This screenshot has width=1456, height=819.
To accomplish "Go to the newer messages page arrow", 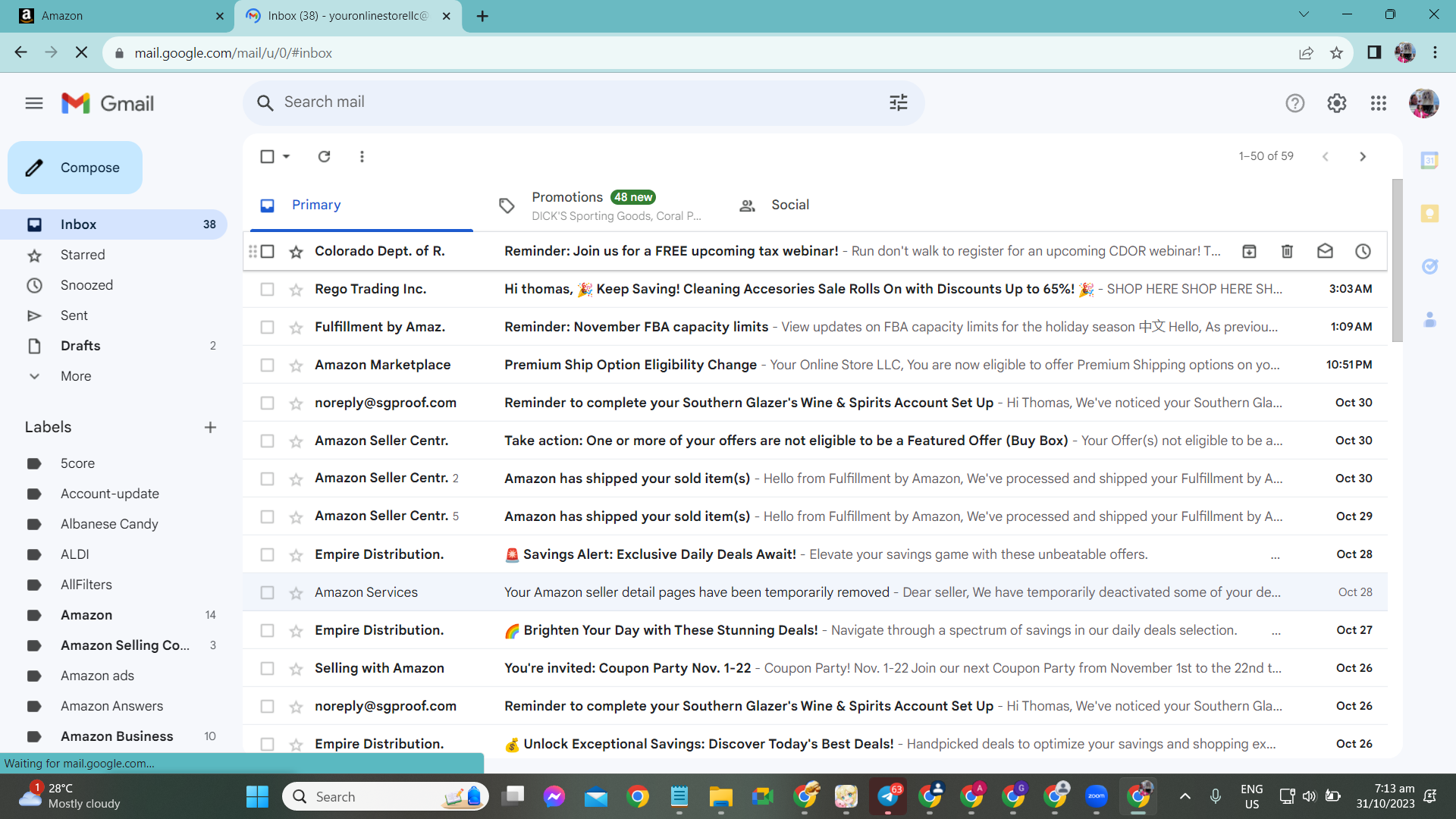I will coord(1326,156).
